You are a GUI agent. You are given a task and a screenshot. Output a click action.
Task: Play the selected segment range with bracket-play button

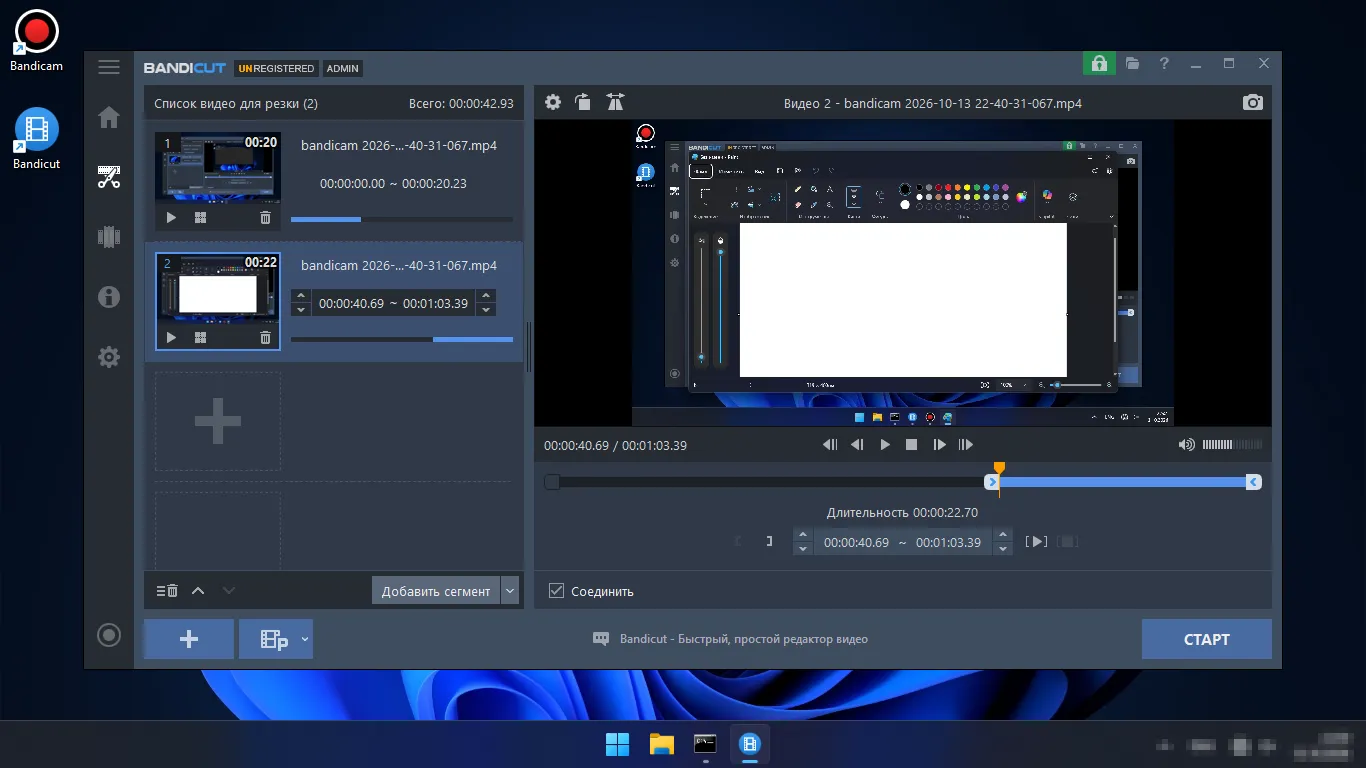click(x=1037, y=542)
